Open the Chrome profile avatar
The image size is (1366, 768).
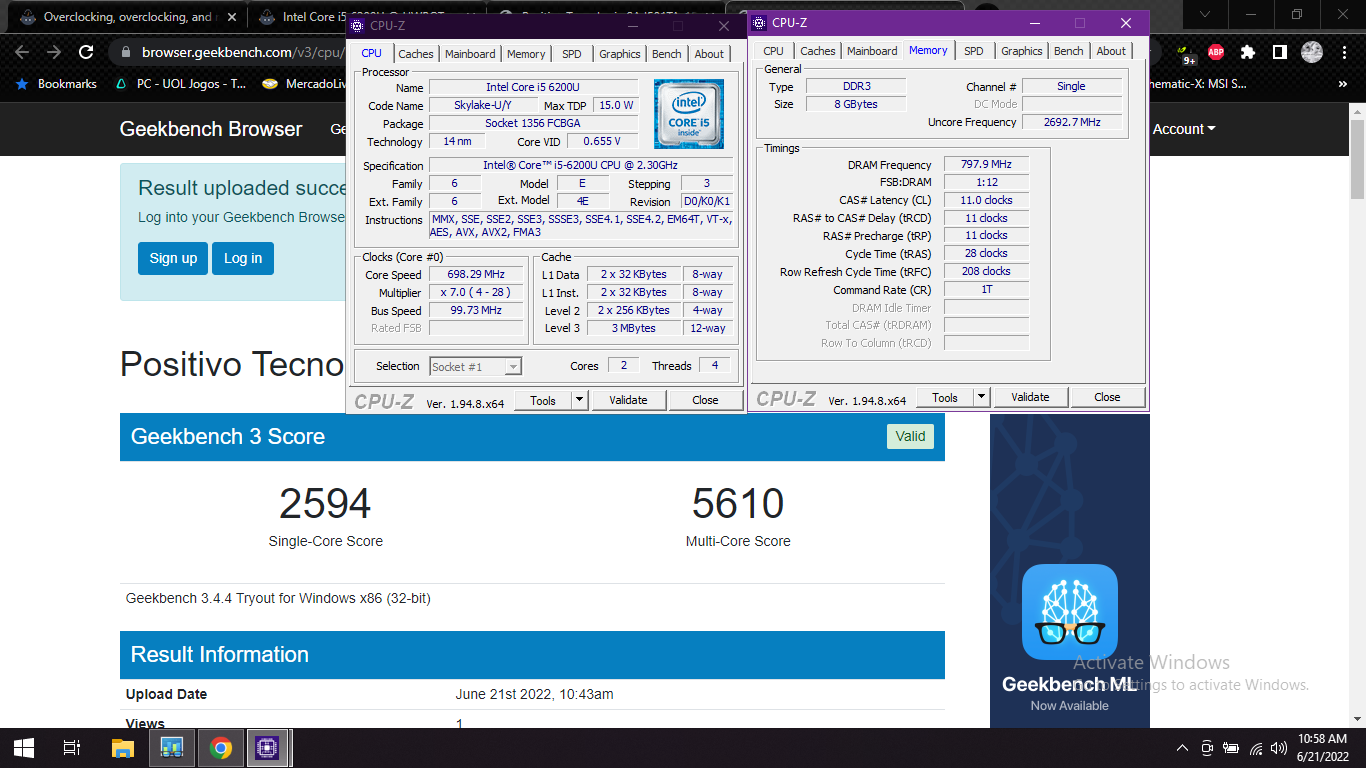1312,52
